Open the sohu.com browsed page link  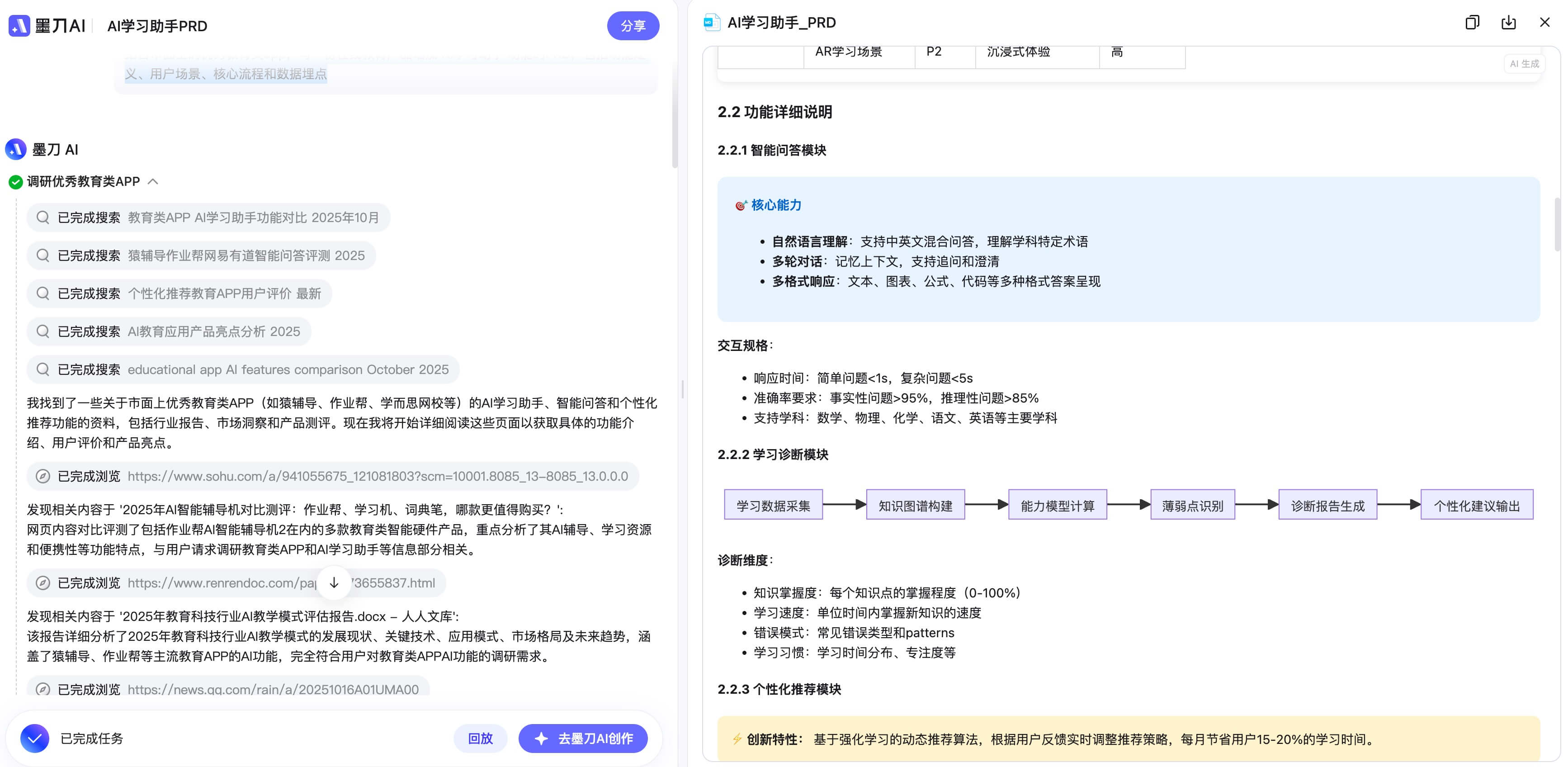click(378, 476)
